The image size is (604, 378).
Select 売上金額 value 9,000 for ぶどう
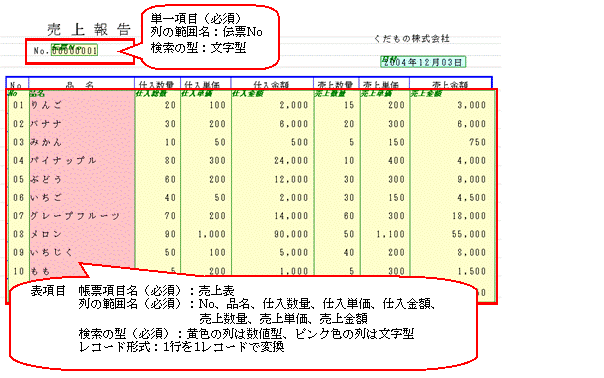[x=471, y=180]
